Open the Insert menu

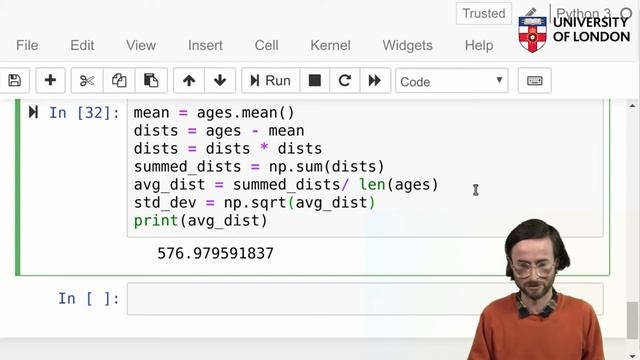click(x=205, y=45)
